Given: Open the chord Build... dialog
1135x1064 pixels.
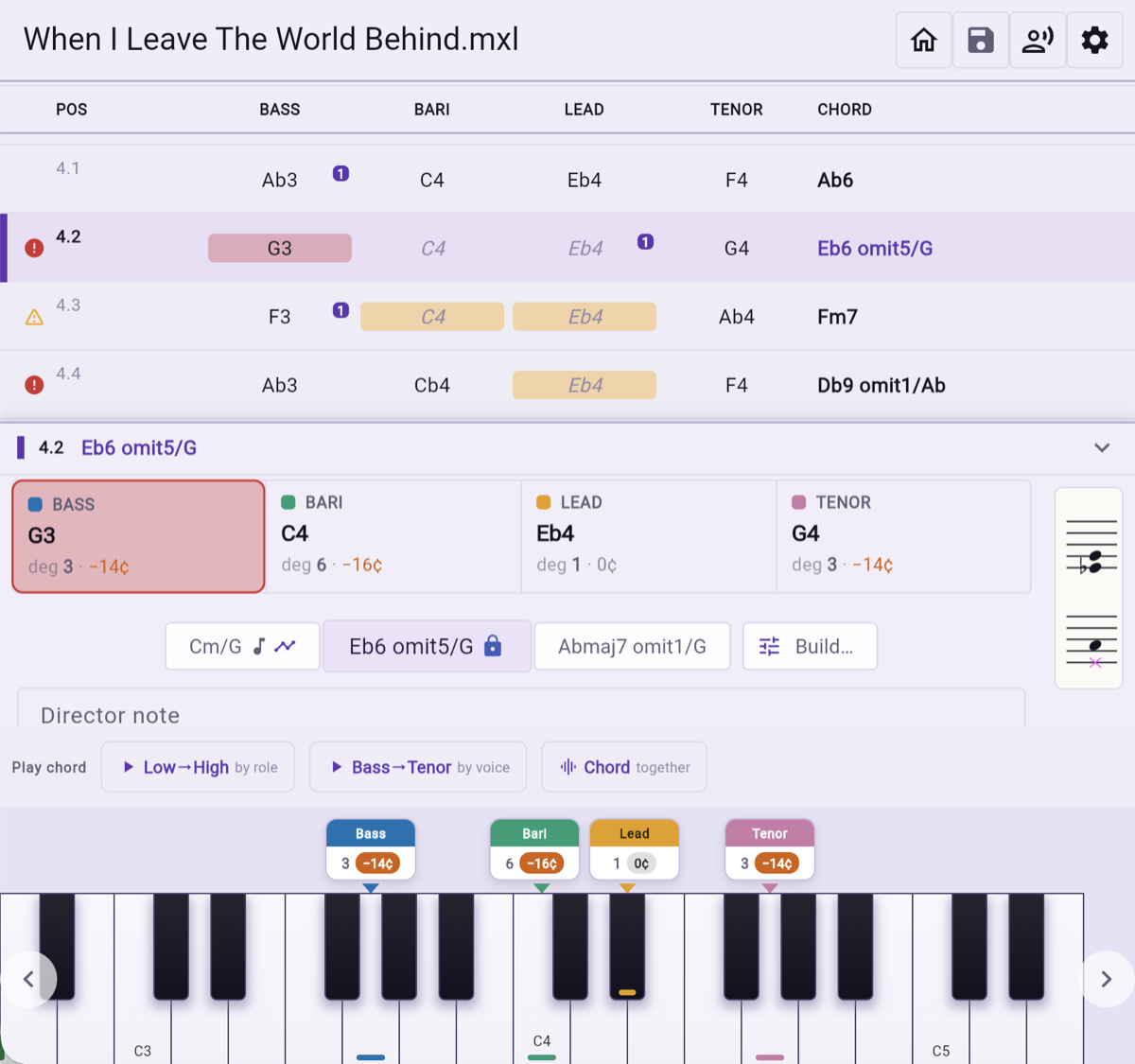Looking at the screenshot, I should pyautogui.click(x=810, y=646).
